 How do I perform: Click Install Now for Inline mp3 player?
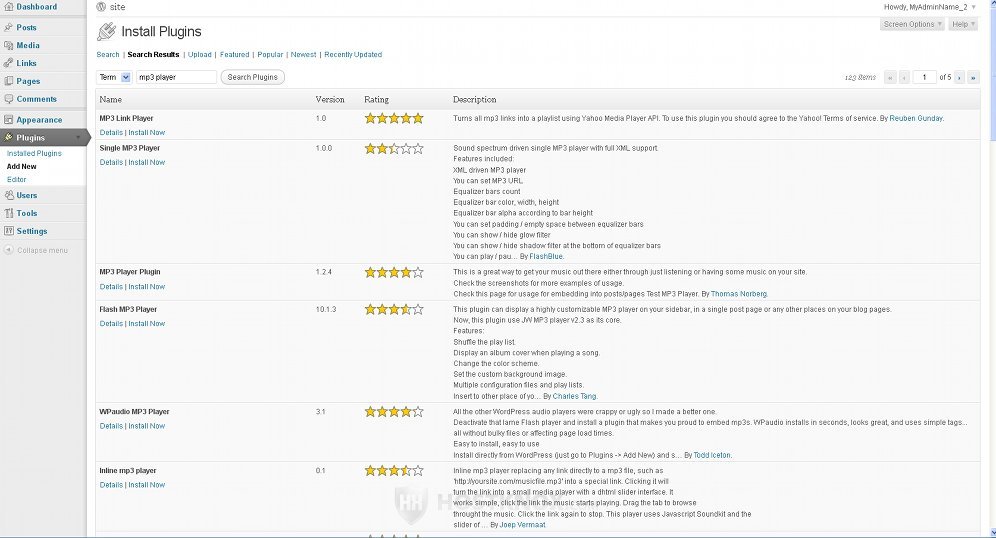[147, 485]
